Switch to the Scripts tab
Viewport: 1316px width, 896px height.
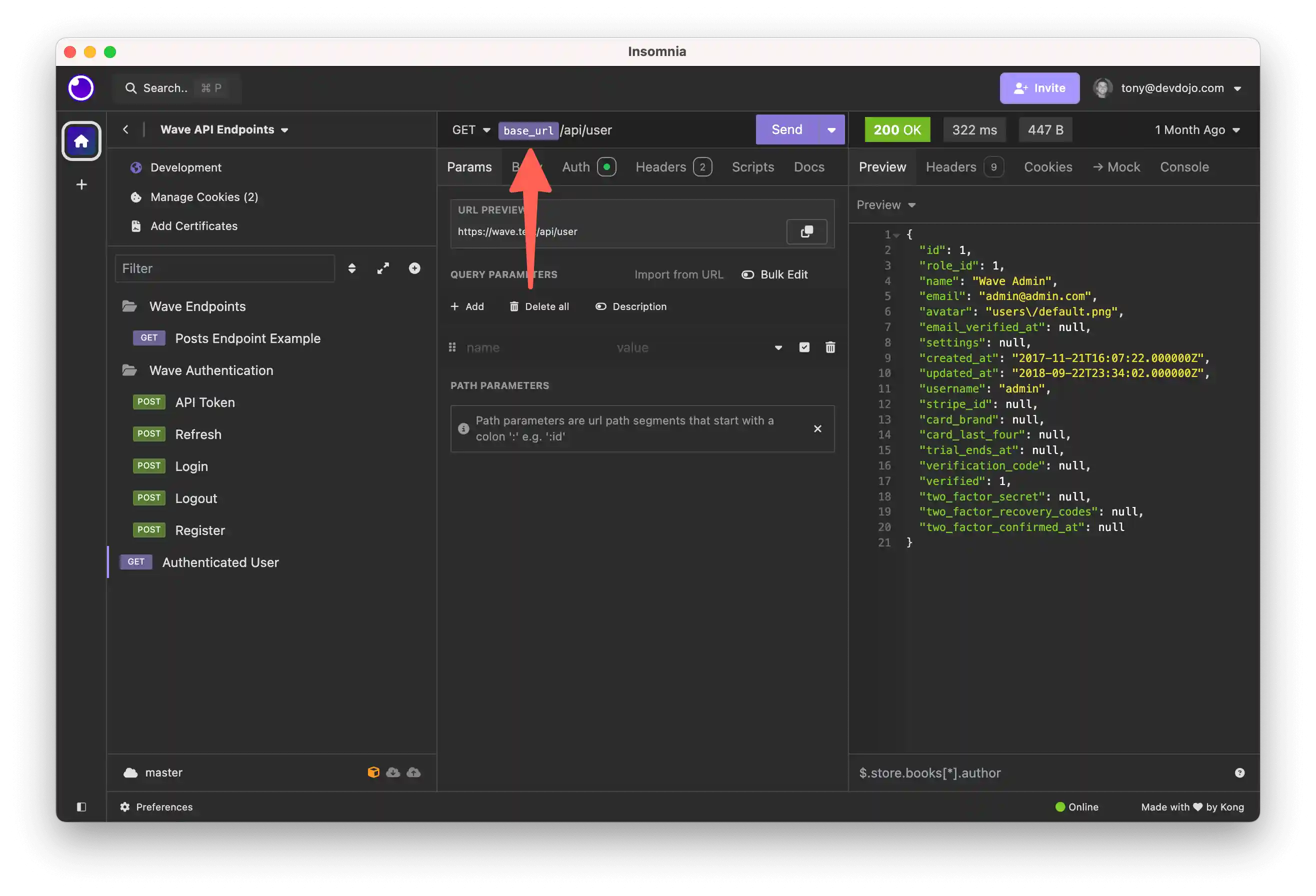pos(752,167)
